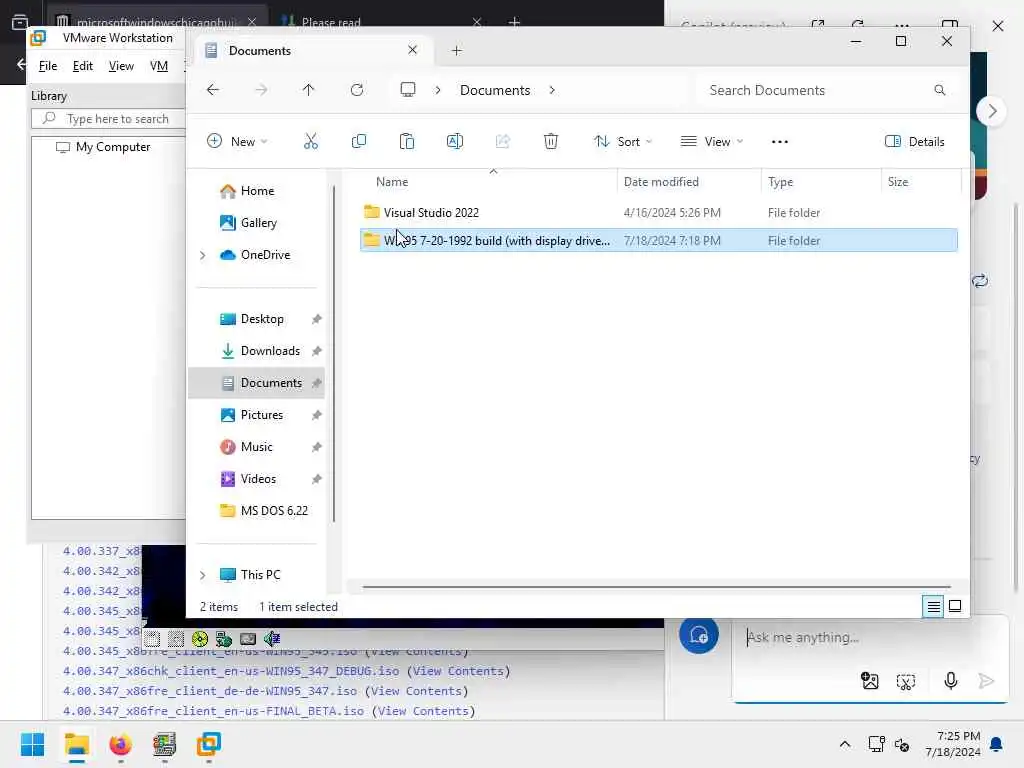Switch to details list view icon in status bar
The image size is (1024, 768).
[x=934, y=607]
